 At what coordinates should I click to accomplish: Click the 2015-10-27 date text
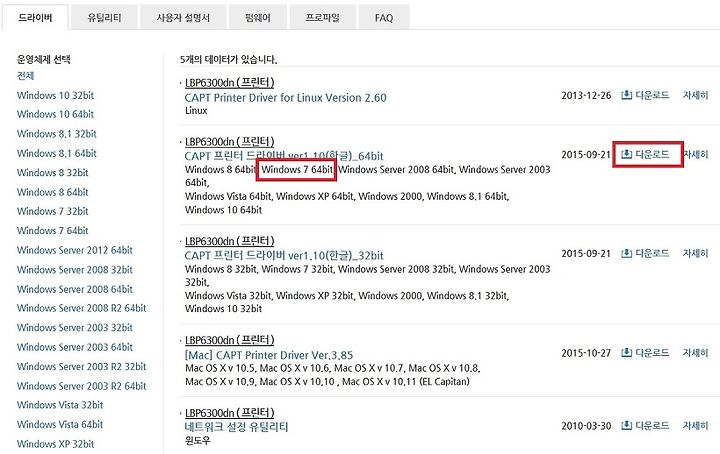(586, 353)
